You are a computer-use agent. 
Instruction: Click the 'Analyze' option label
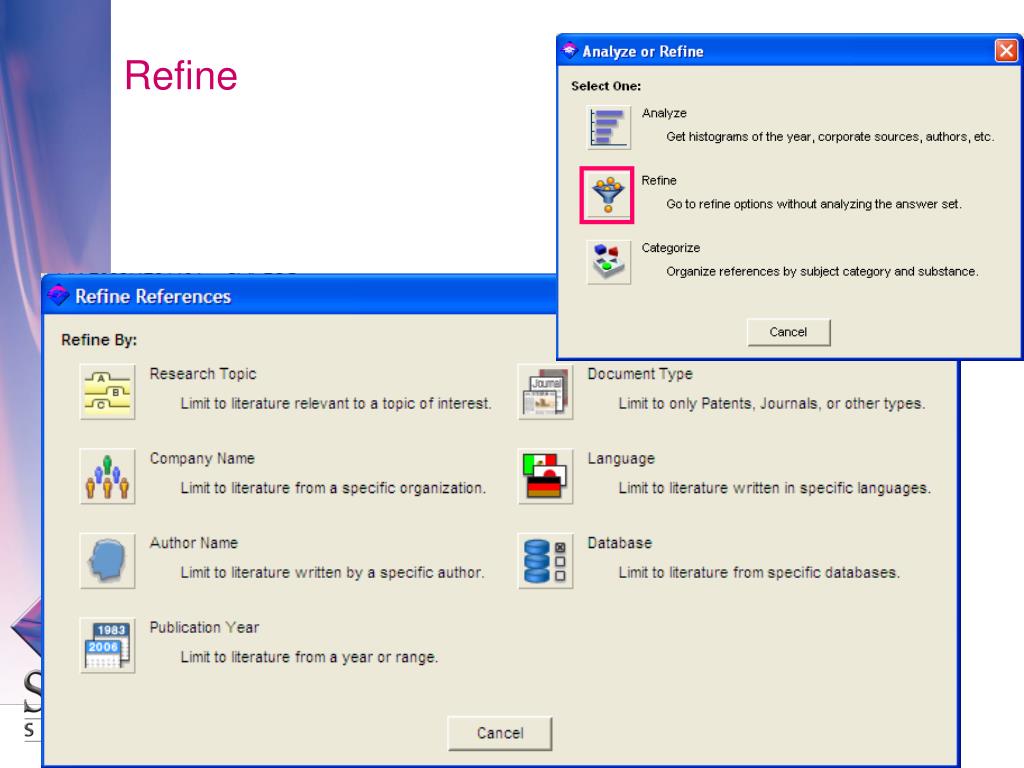tap(664, 113)
